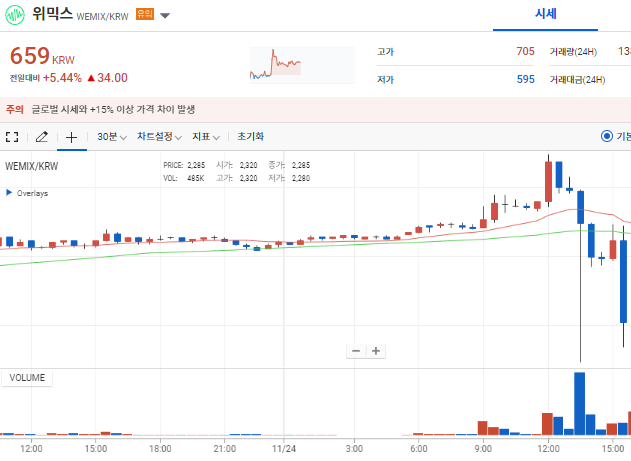This screenshot has height=461, width=631.
Task: Click the 11/24 date axis marker
Action: [284, 448]
